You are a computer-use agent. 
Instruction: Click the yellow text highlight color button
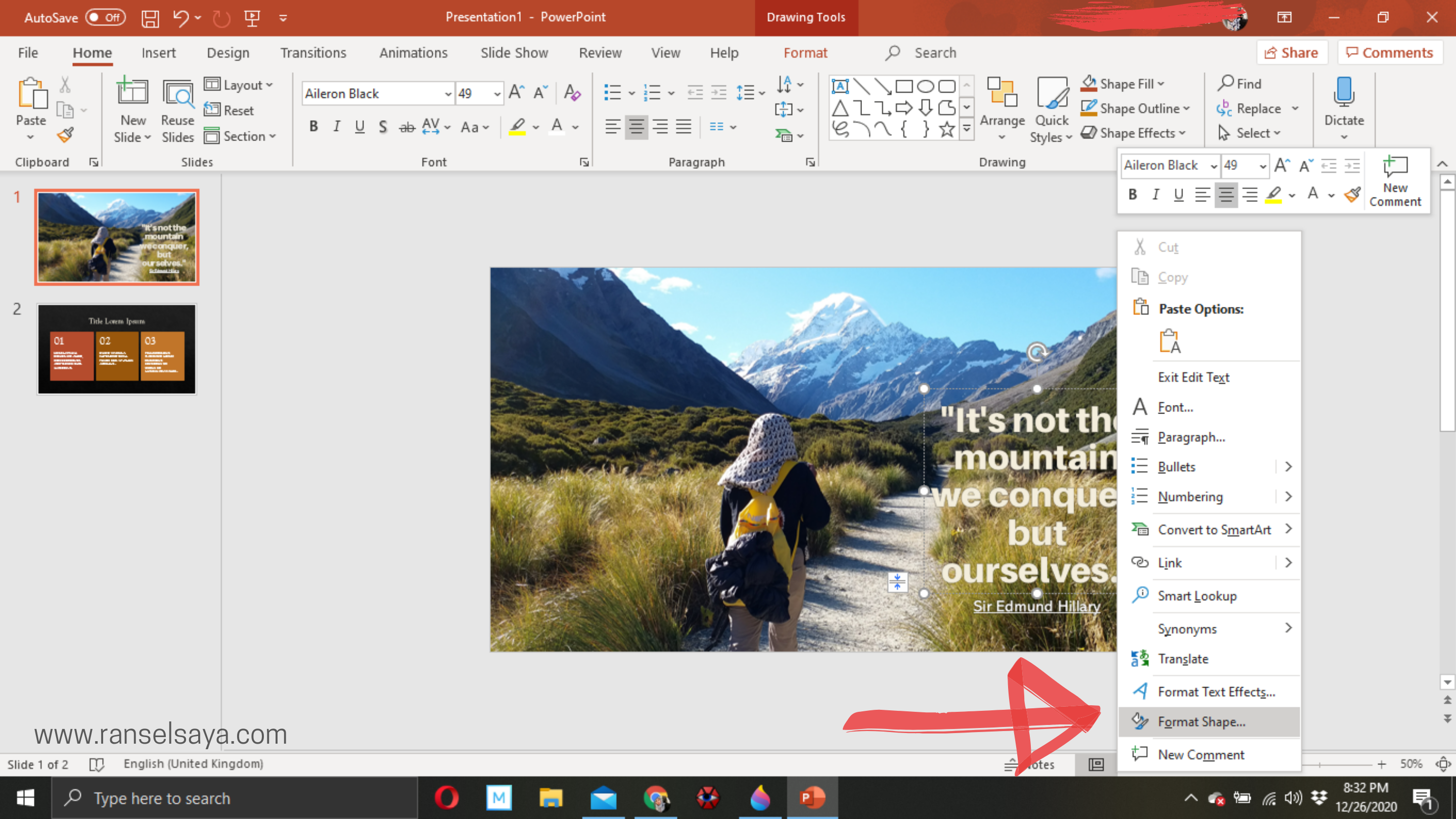coord(517,126)
